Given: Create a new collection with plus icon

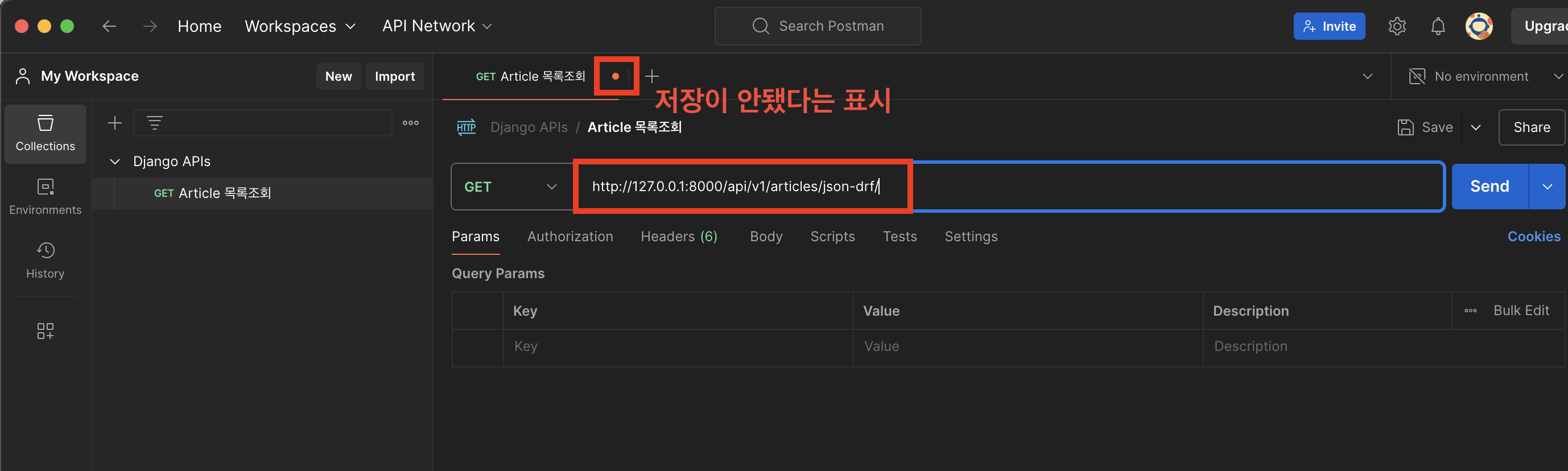Looking at the screenshot, I should click(x=114, y=123).
